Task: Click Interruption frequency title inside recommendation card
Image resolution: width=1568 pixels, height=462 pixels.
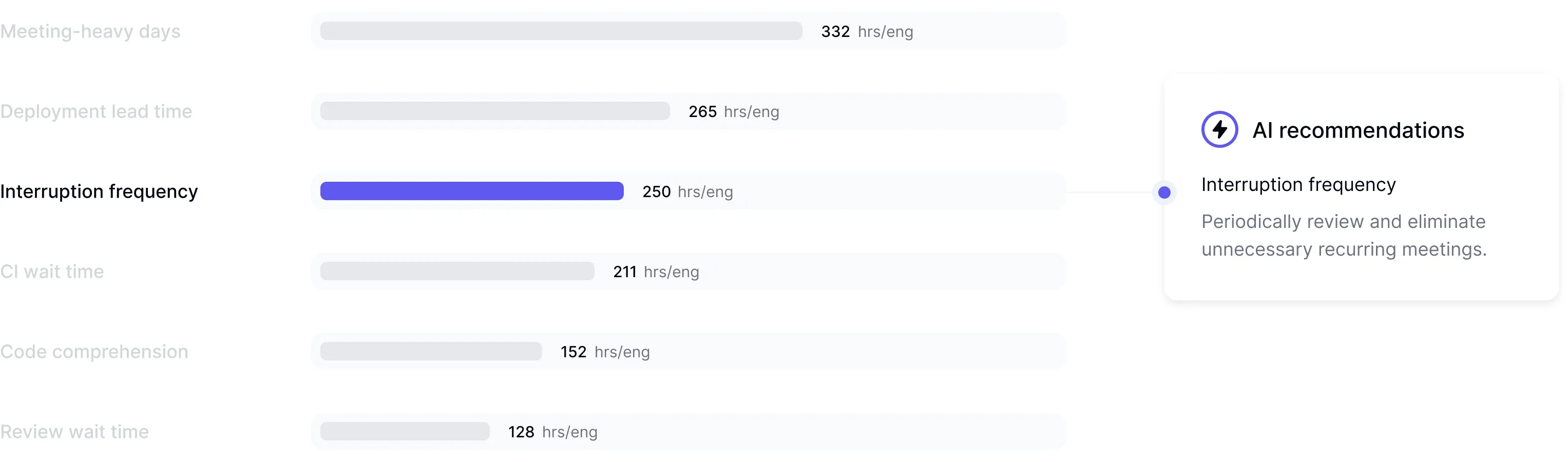Action: coord(1298,184)
